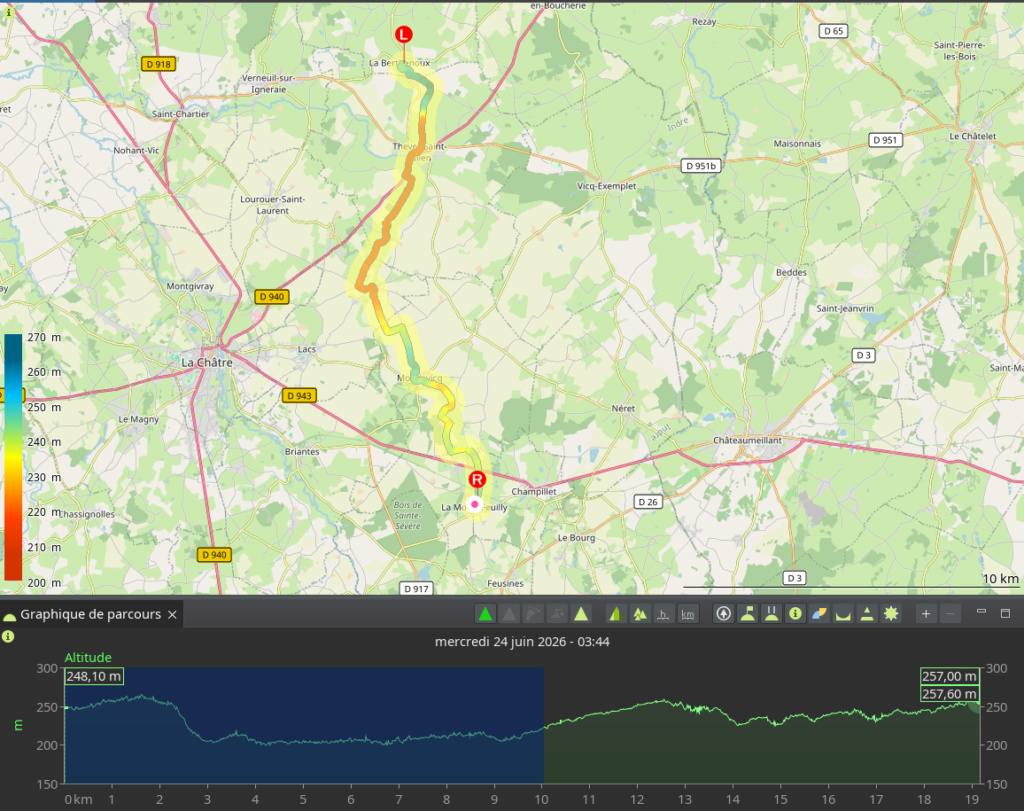Click the Saint-Chartier village label

[180, 114]
